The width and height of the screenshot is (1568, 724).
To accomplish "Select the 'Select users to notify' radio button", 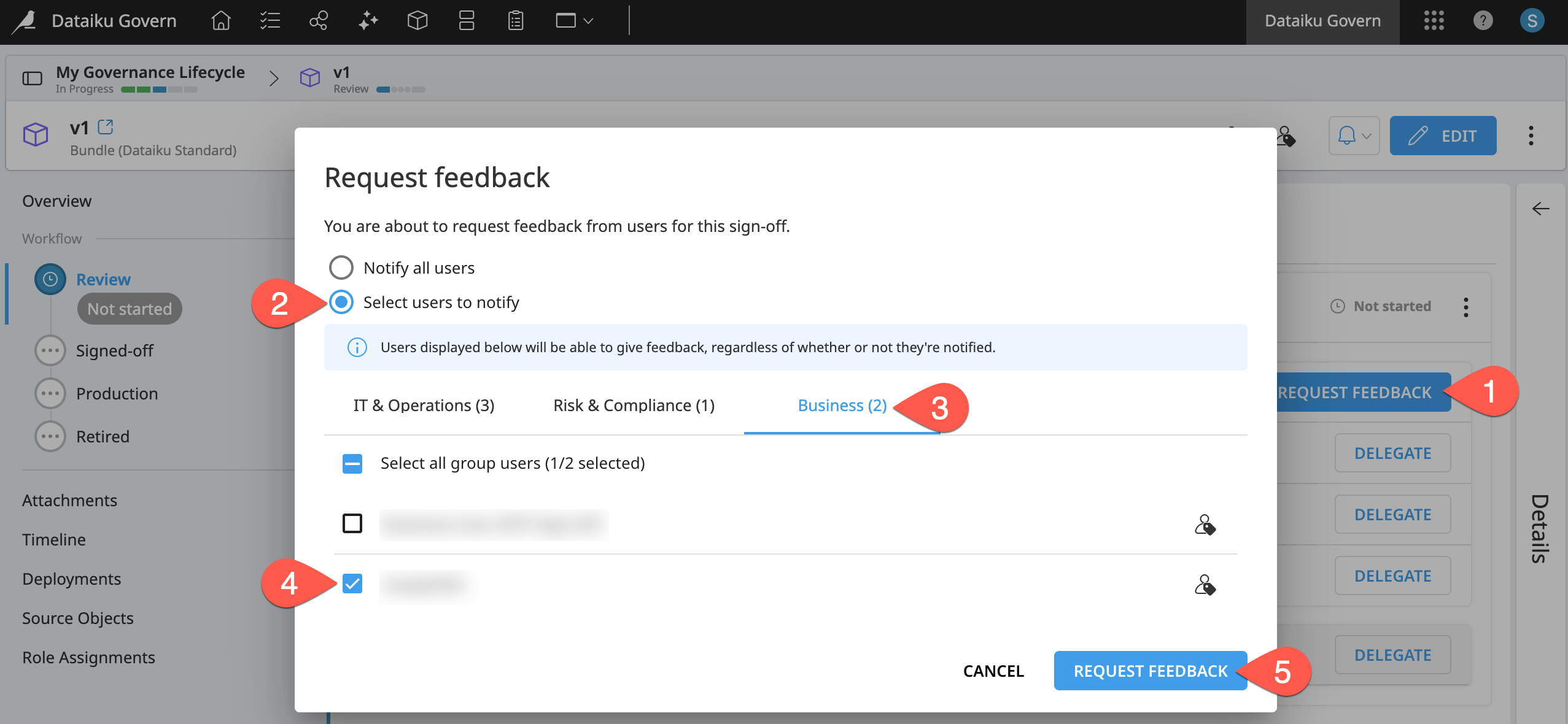I will tap(341, 302).
